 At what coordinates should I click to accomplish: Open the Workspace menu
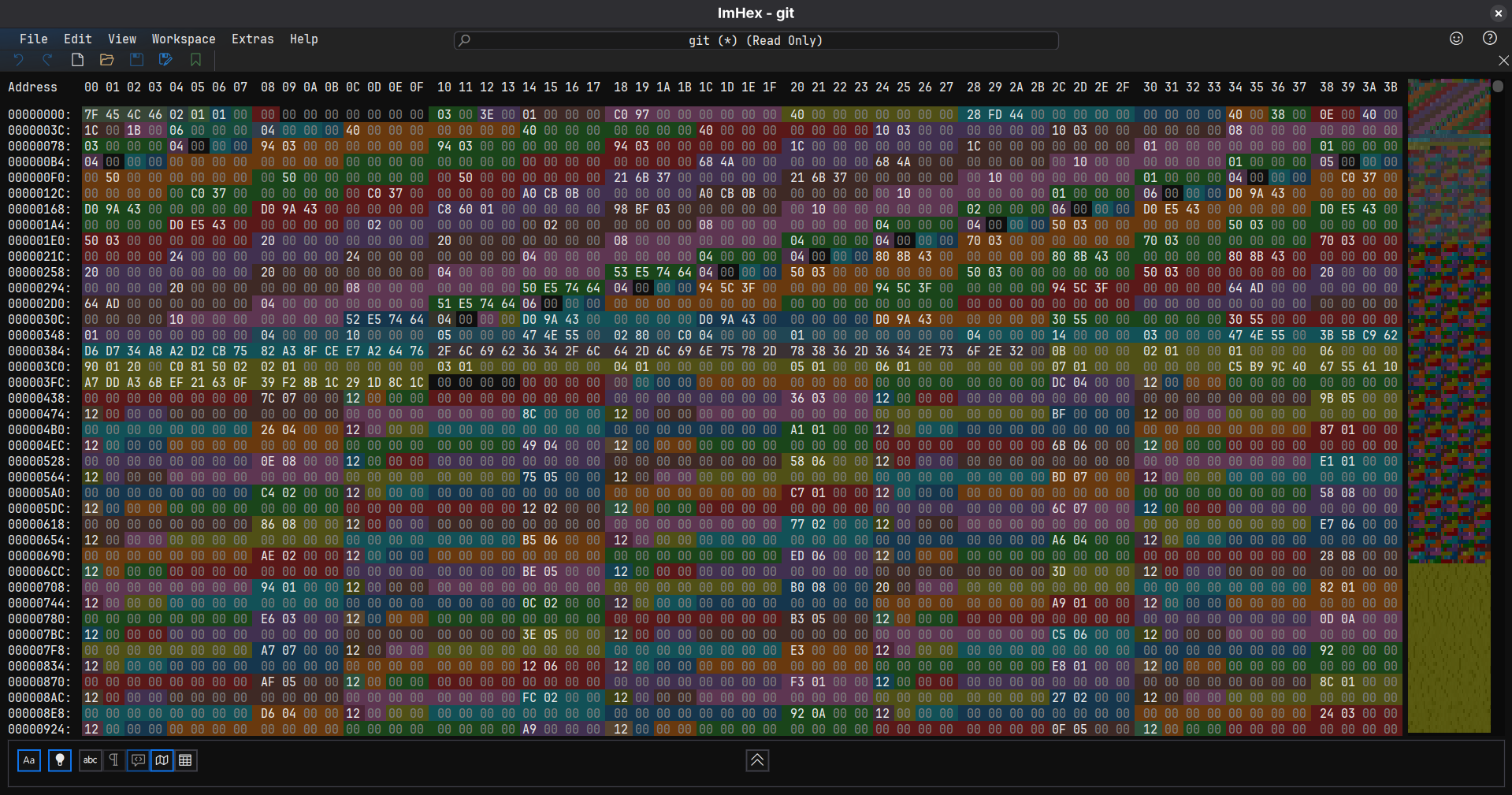(x=184, y=39)
